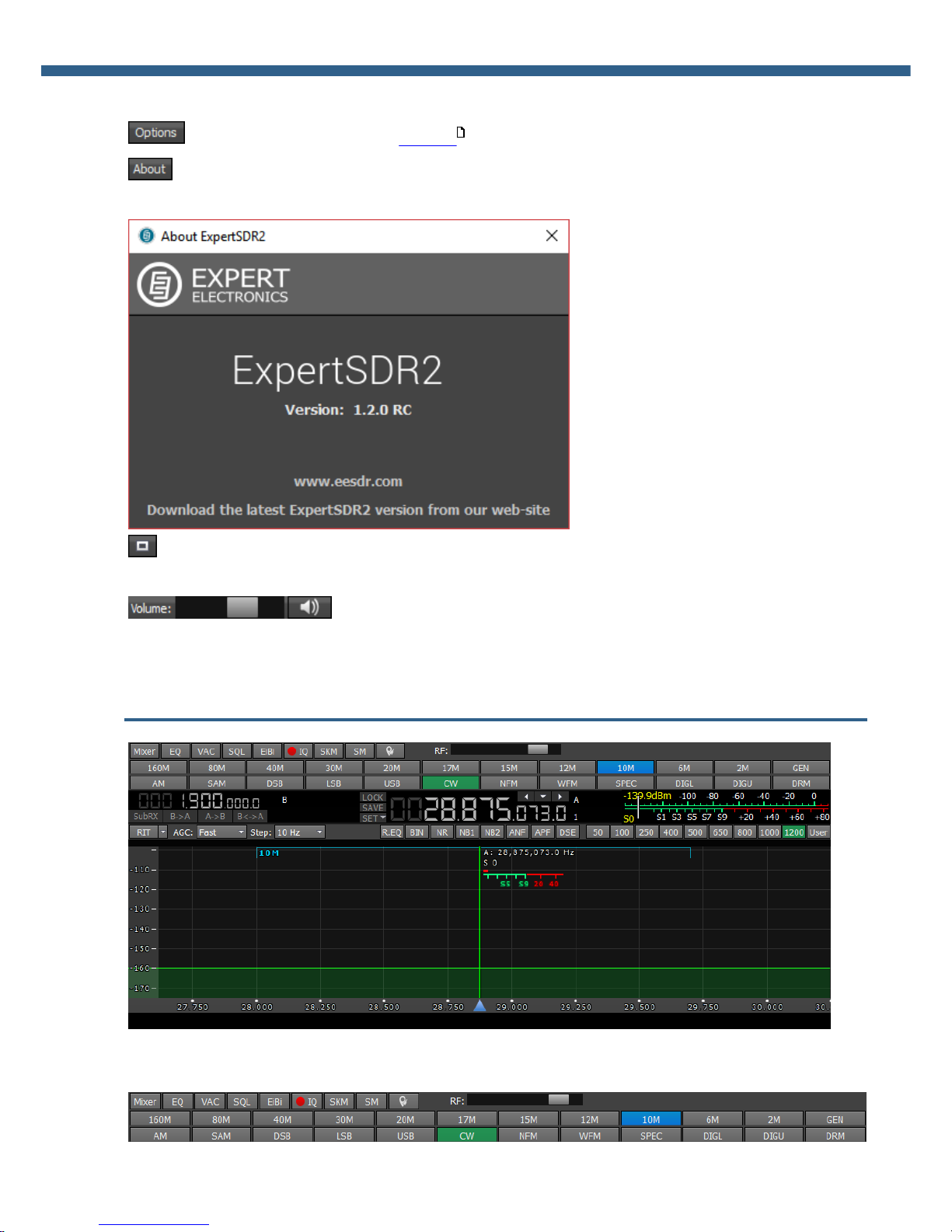Image resolution: width=952 pixels, height=1232 pixels.
Task: Click the small document icon beside the underlined link
Action: point(461,132)
